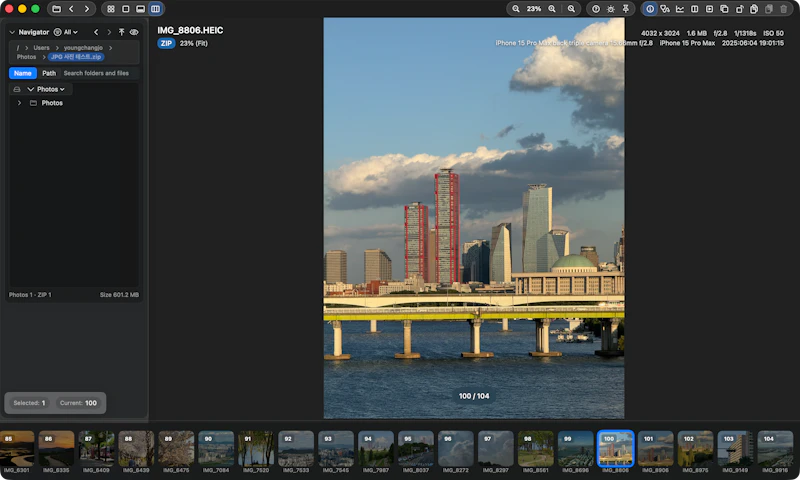Go to youngchangjo in breadcrumb path

click(x=83, y=47)
